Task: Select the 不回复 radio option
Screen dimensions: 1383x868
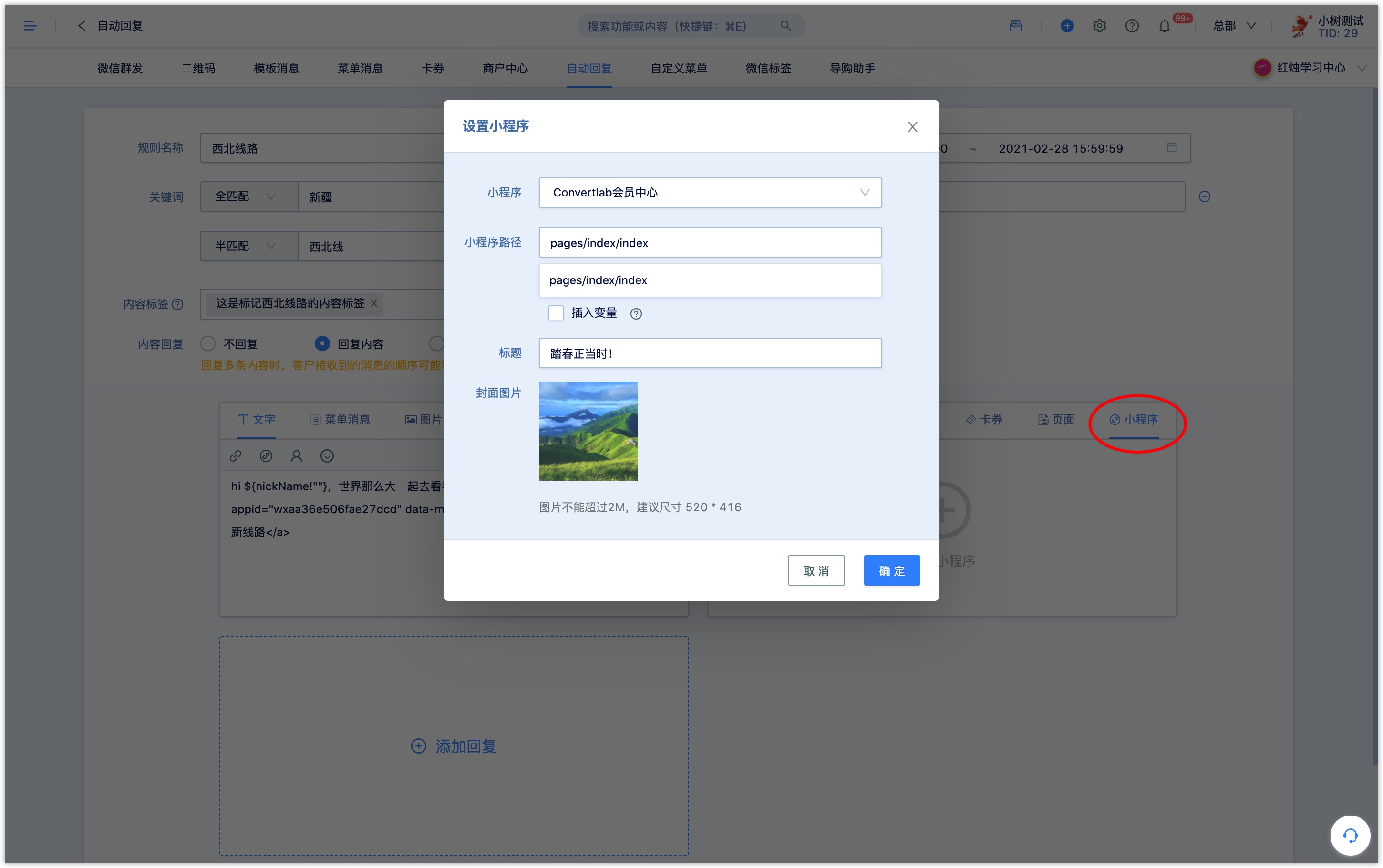Action: coord(208,343)
